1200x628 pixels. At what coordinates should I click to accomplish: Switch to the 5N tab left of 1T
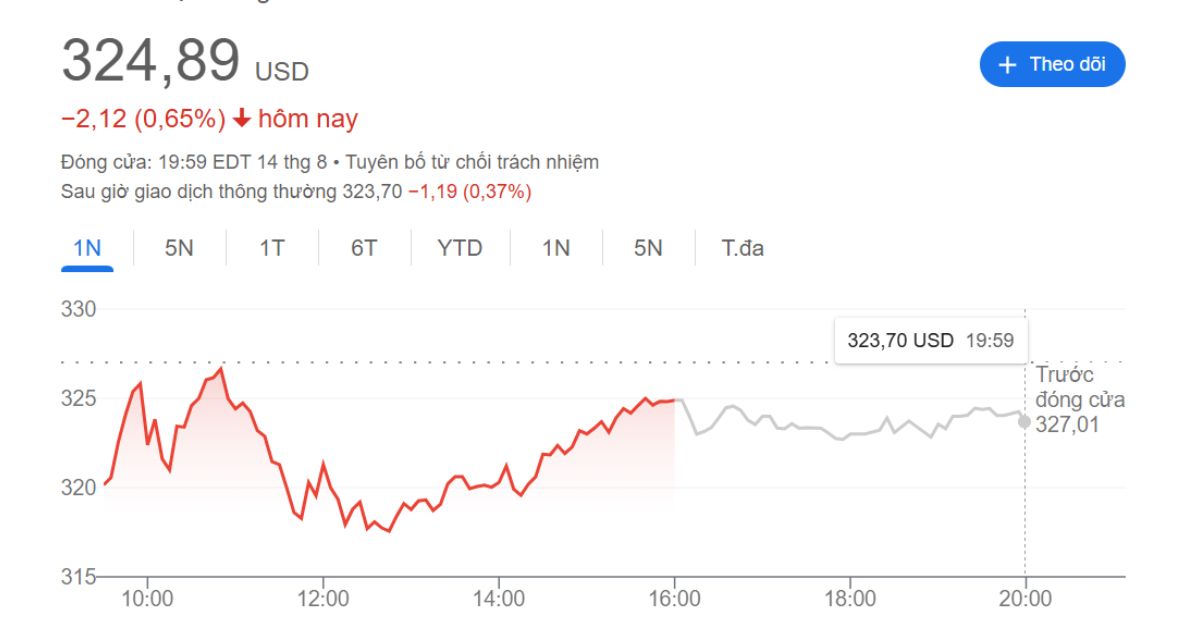tap(179, 248)
